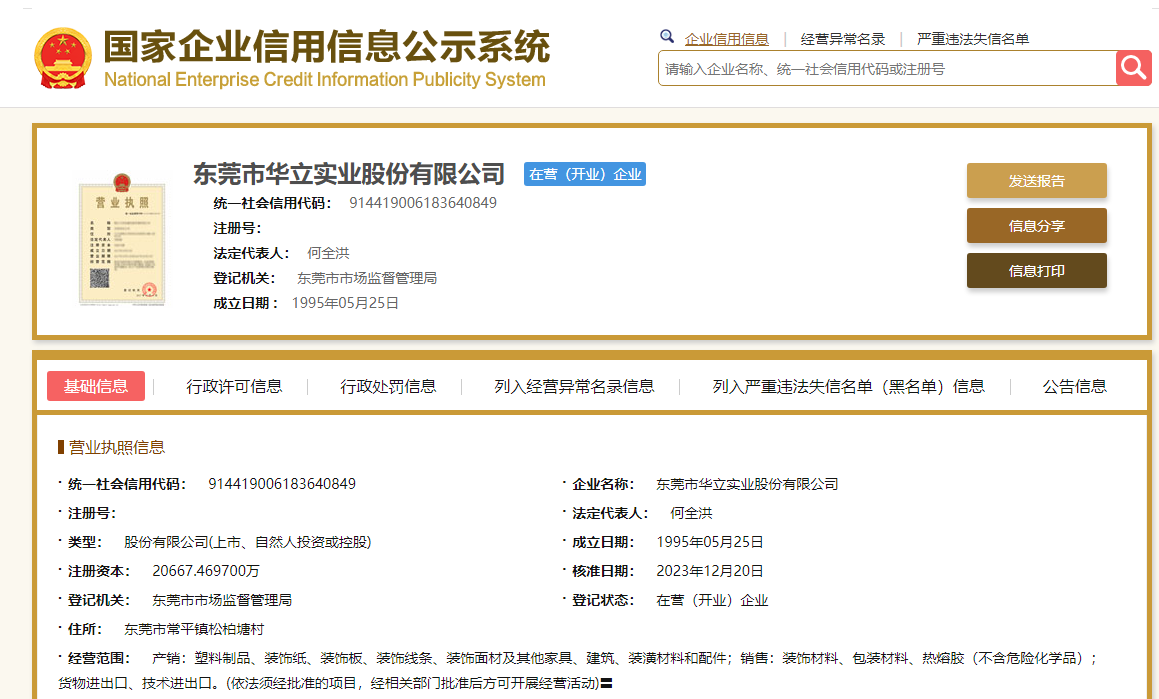This screenshot has height=699, width=1159.
Task: Click the 经营范围 business scope paragraph
Action: (579, 671)
